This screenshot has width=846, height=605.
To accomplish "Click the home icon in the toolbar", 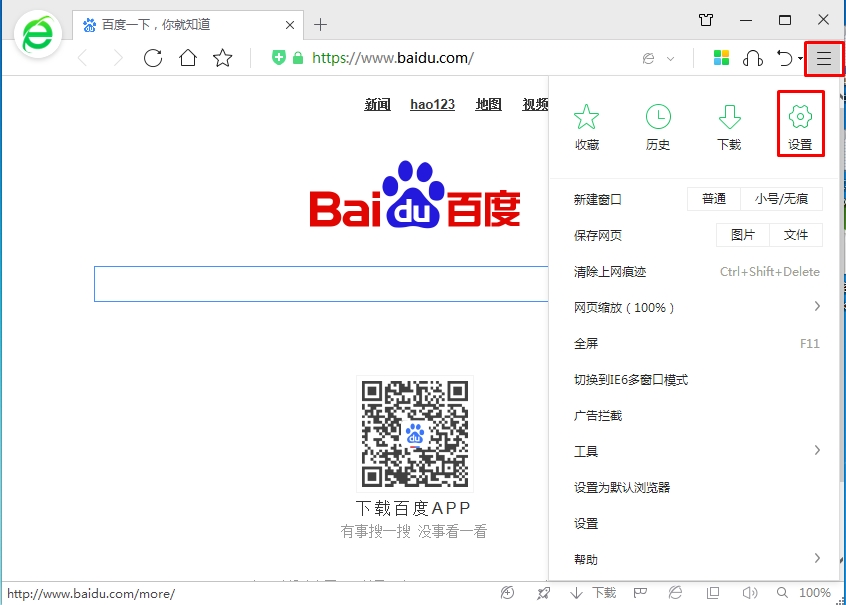I will coord(186,58).
